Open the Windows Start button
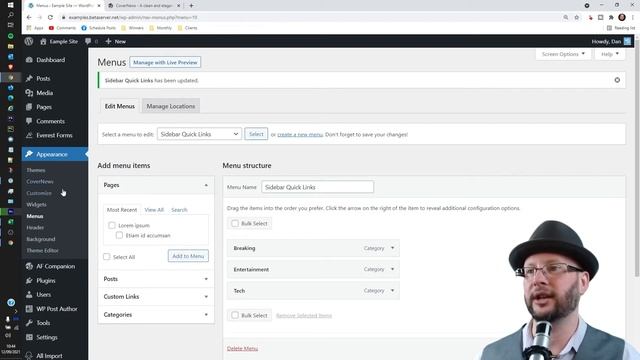Viewport: 640px width, 360px height. click(11, 5)
